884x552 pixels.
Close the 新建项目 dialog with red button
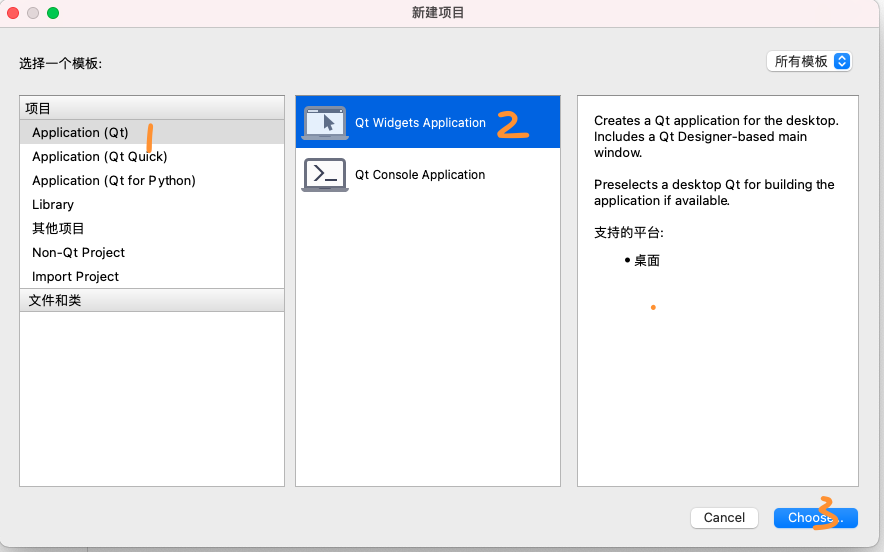click(13, 13)
